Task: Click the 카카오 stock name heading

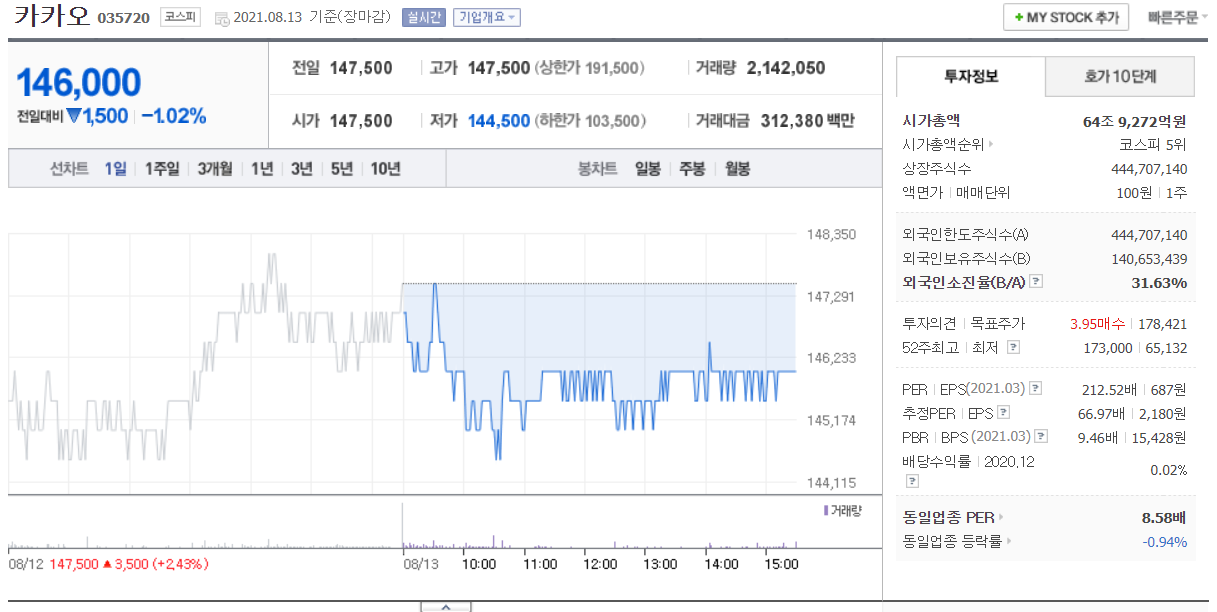Action: 50,17
